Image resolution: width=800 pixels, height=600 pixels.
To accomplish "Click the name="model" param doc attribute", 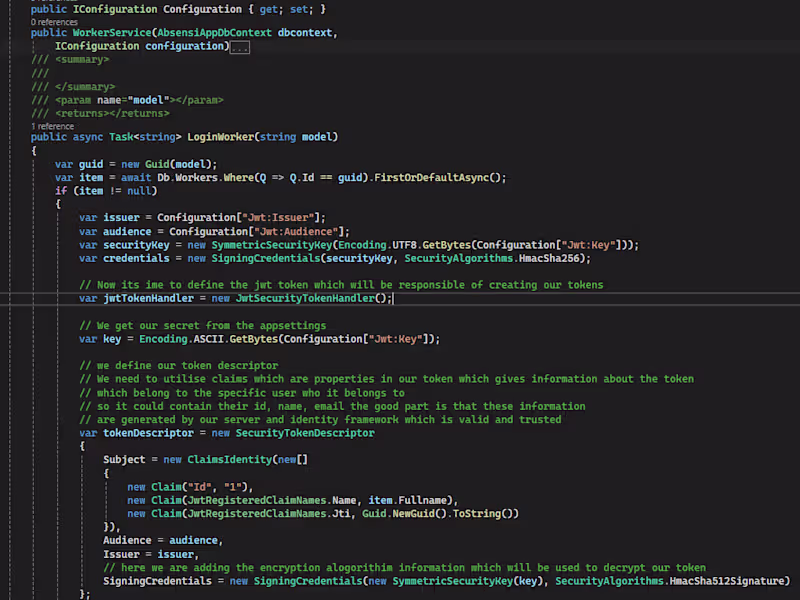I will point(135,99).
